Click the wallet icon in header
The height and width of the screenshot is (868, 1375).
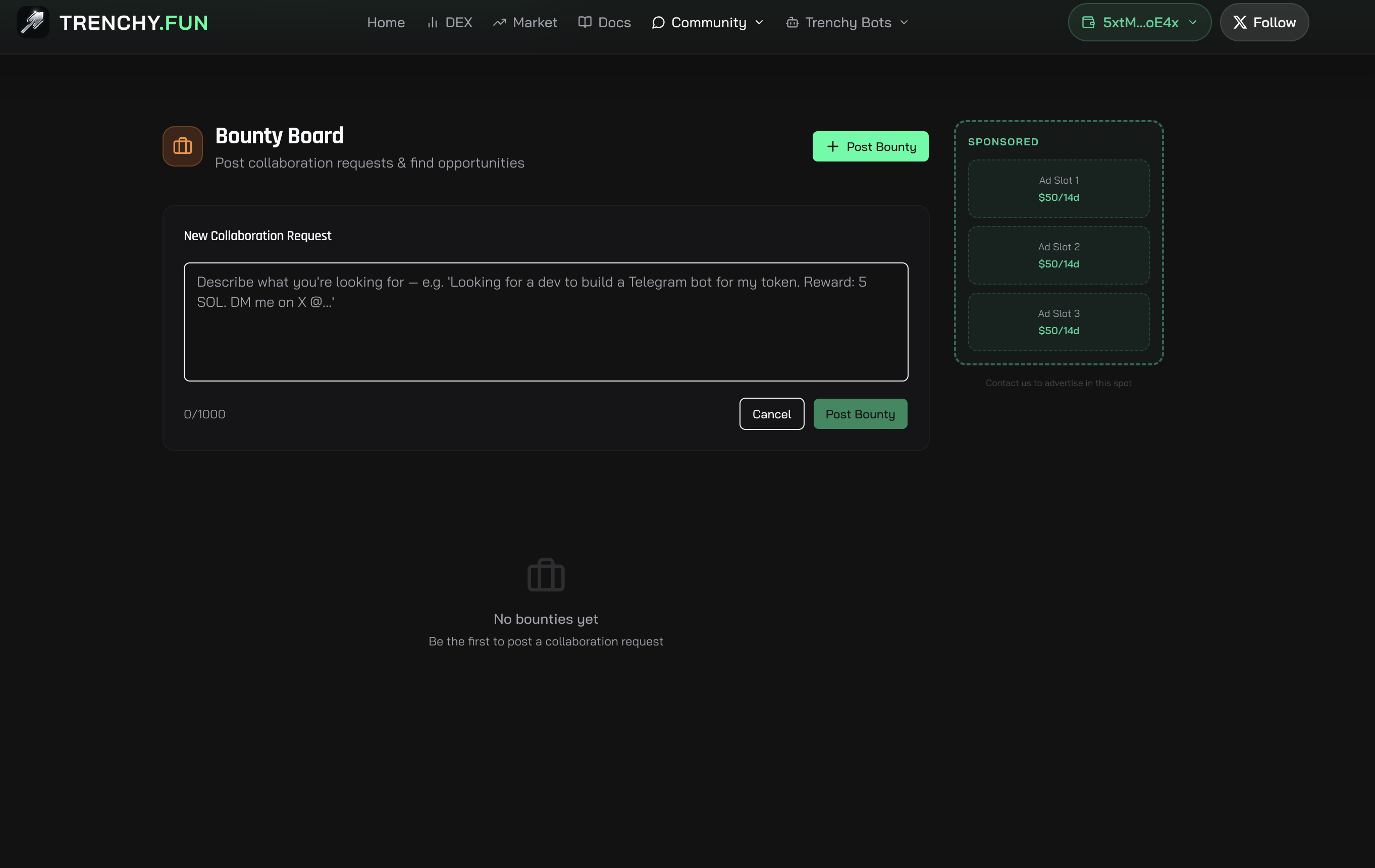(x=1088, y=22)
